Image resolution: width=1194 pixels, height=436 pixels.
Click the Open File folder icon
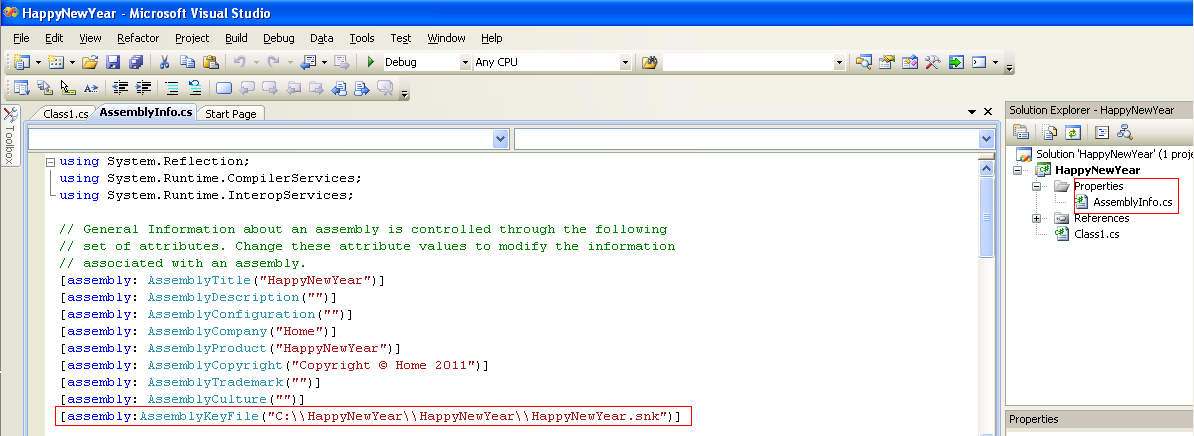(90, 62)
